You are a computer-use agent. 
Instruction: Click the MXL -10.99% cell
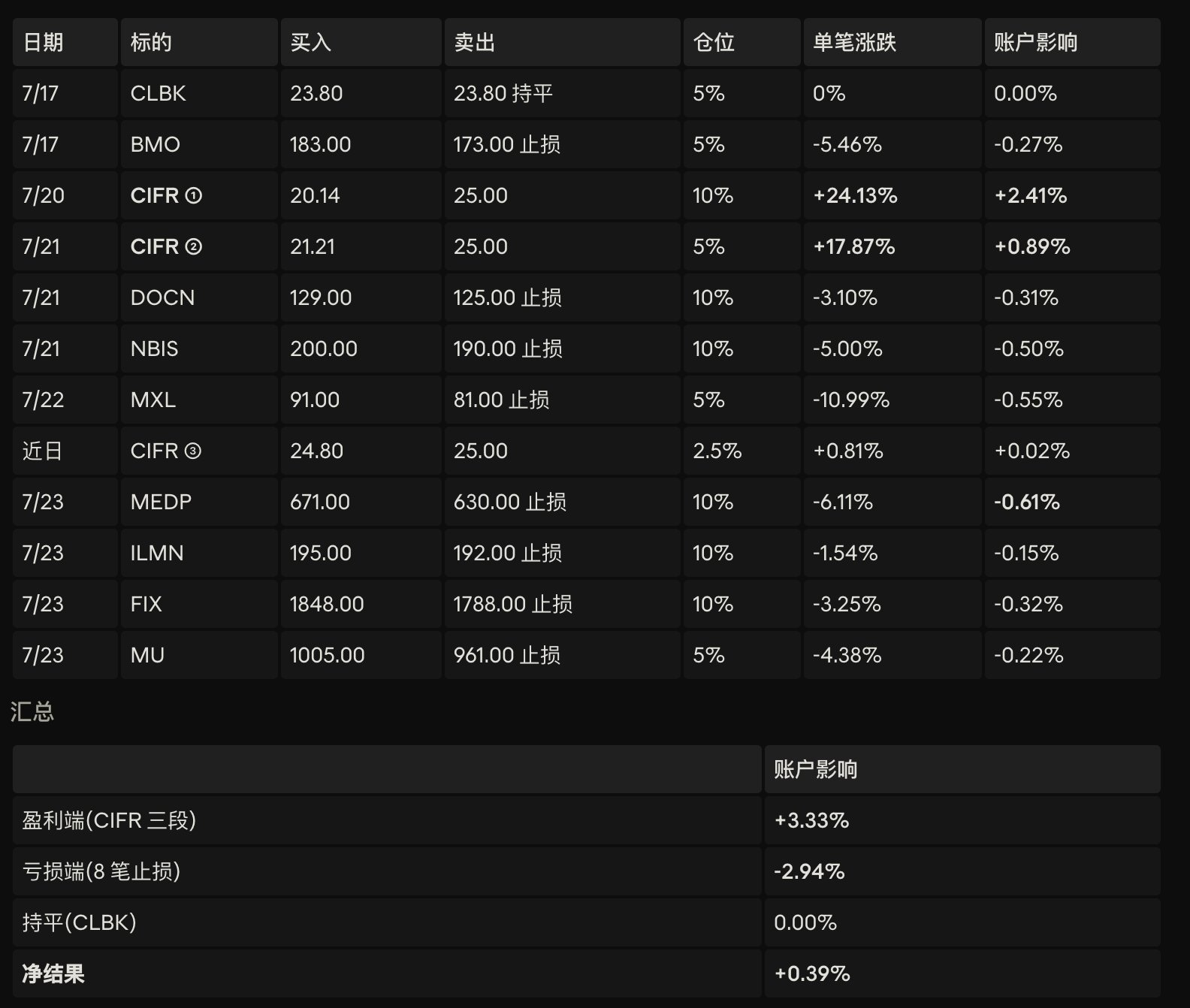pos(892,400)
